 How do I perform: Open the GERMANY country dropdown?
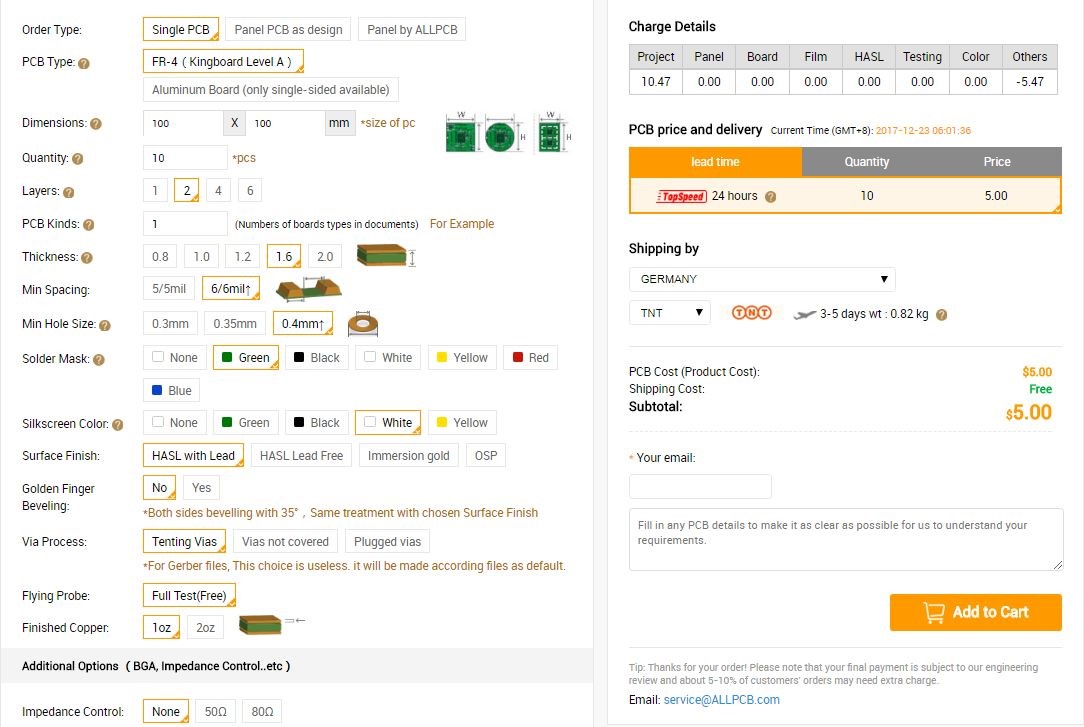coord(762,279)
